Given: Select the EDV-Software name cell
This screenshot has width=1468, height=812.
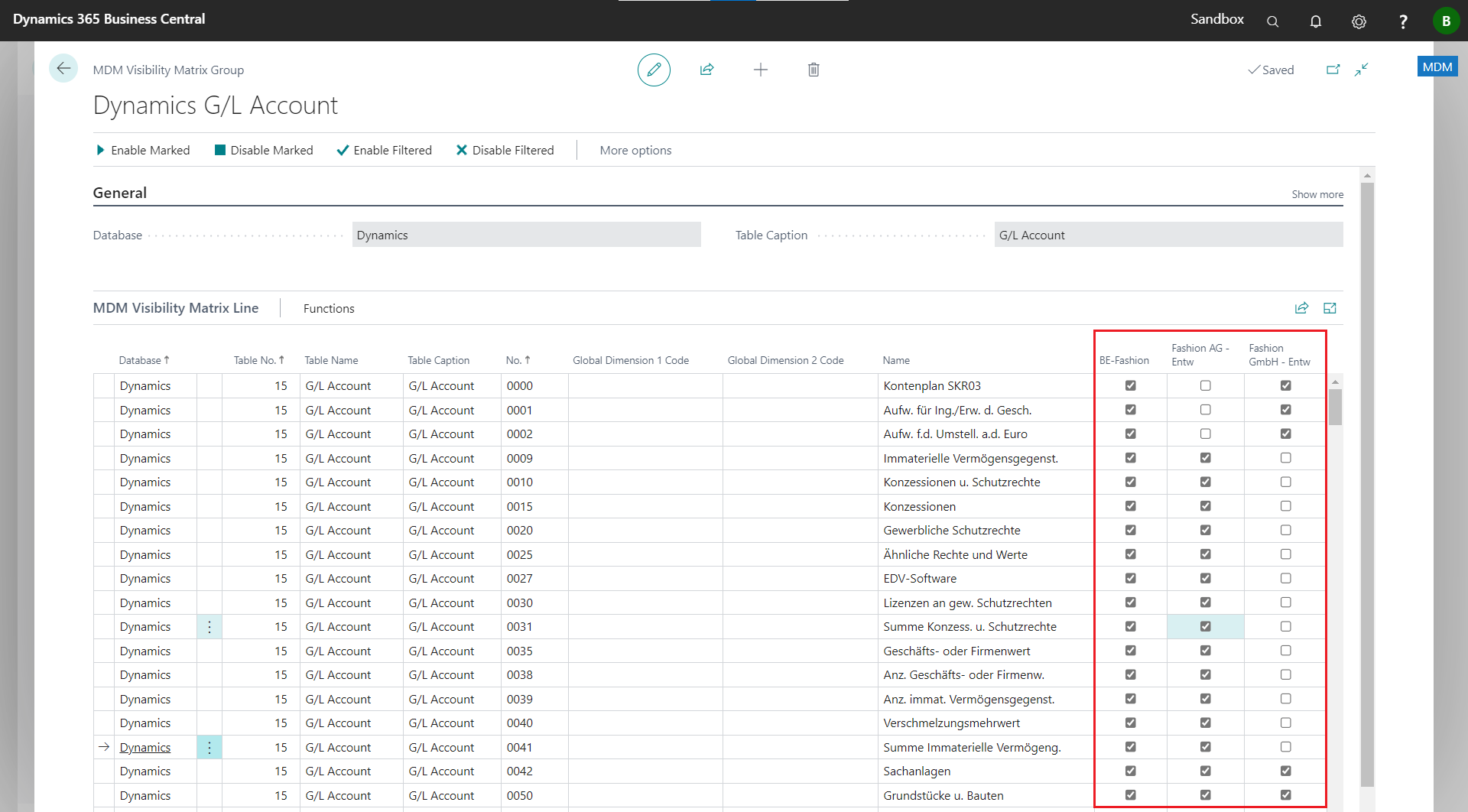Looking at the screenshot, I should (x=986, y=579).
